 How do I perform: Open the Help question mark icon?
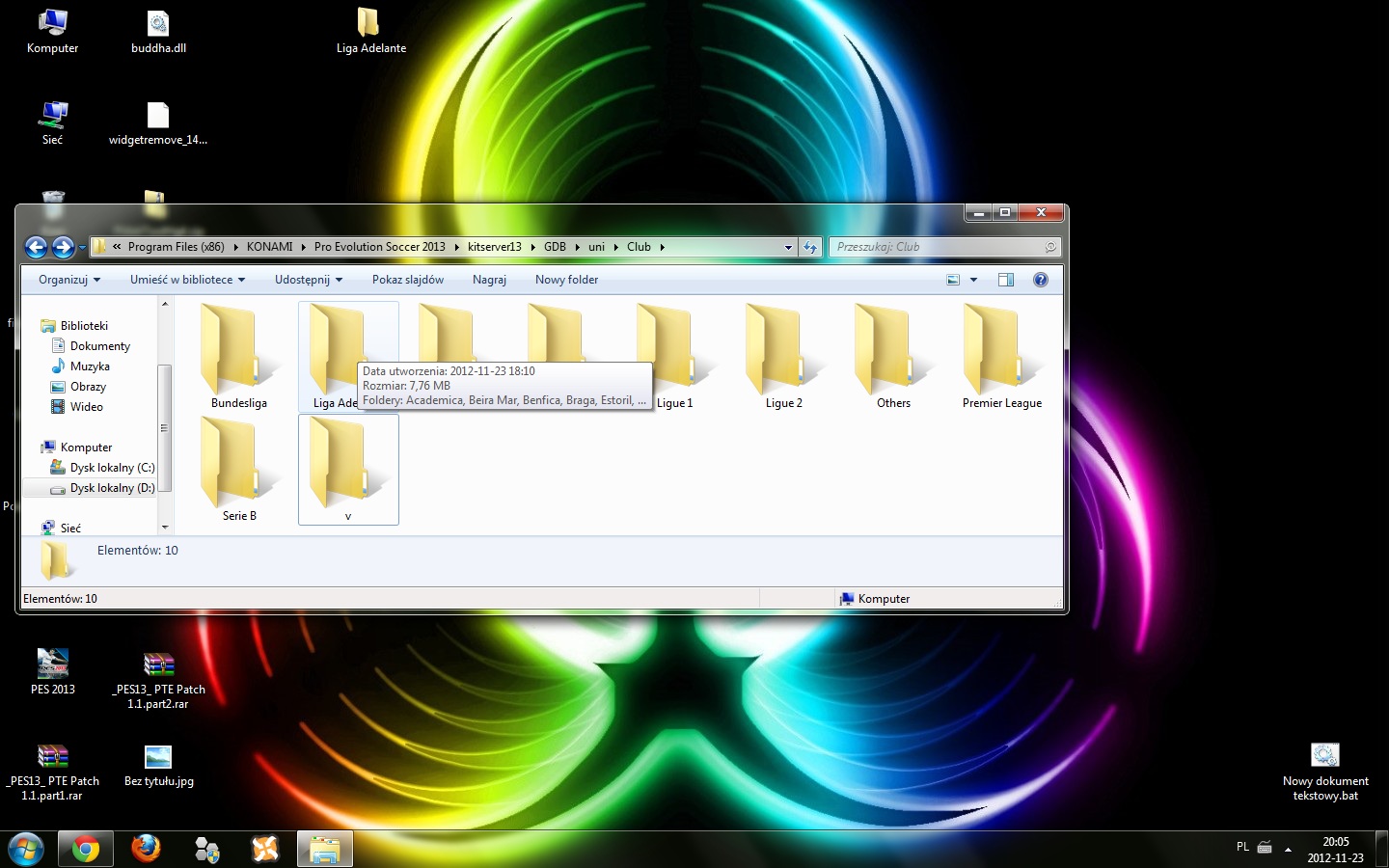(1040, 280)
